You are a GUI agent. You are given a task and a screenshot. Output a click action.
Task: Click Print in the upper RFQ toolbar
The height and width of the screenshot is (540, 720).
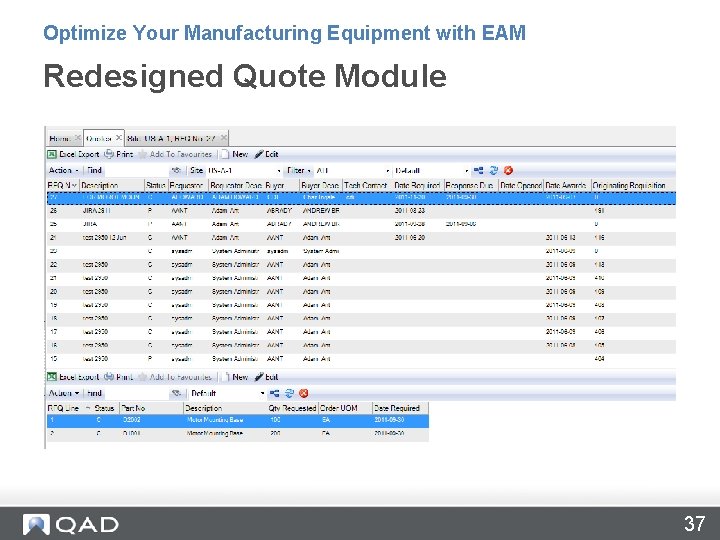[x=119, y=154]
